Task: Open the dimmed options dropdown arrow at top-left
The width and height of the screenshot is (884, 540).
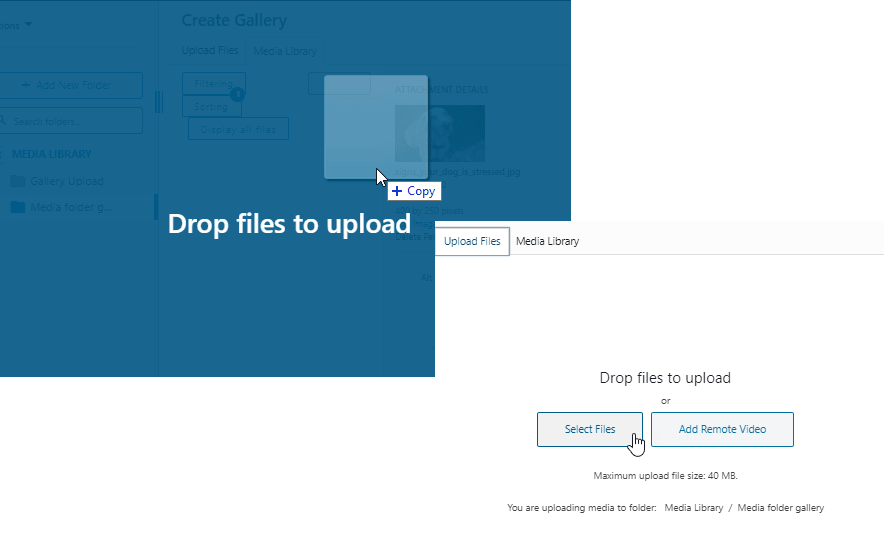Action: pyautogui.click(x=28, y=25)
